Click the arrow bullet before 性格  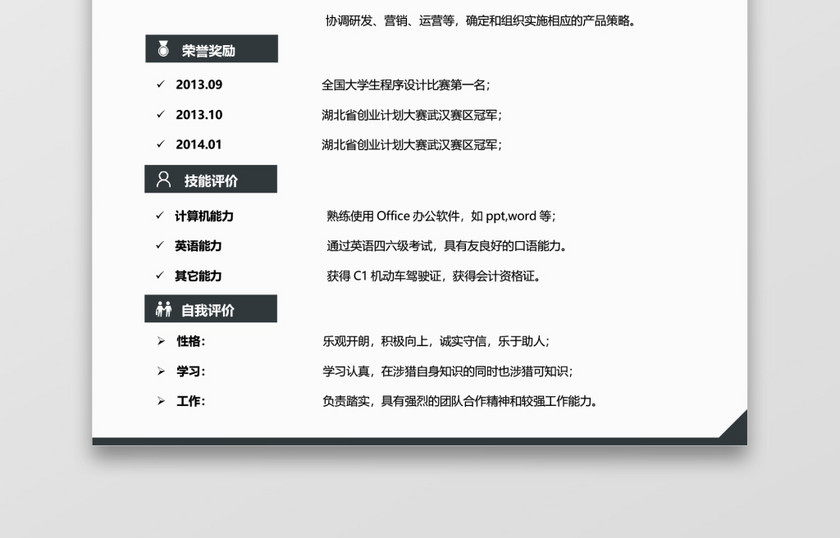(161, 341)
